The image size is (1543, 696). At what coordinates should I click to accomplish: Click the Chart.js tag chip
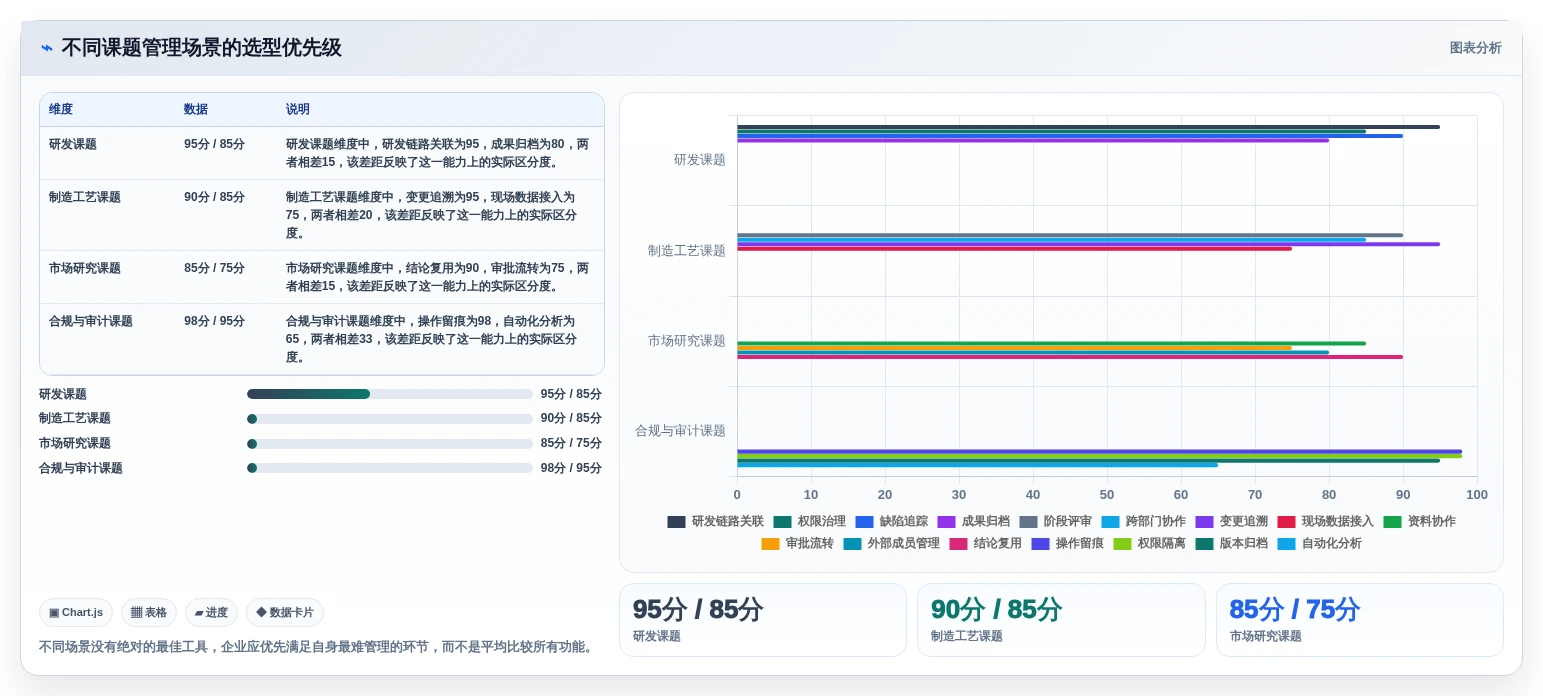click(x=76, y=613)
